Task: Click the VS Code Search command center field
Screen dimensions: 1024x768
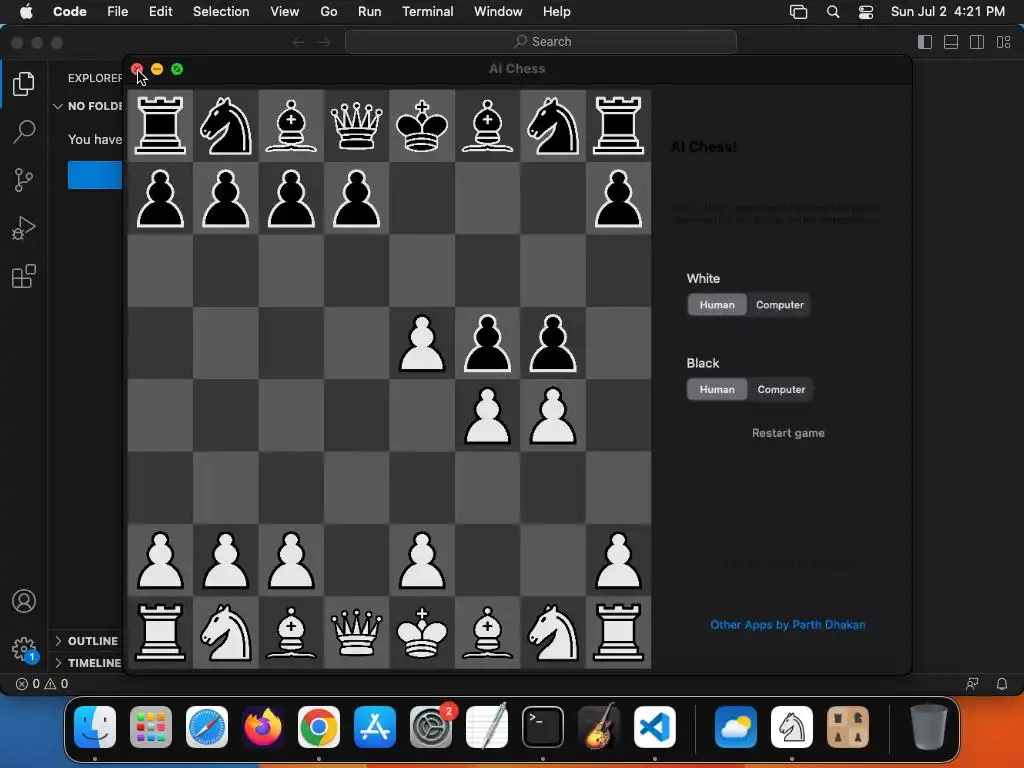Action: click(541, 42)
